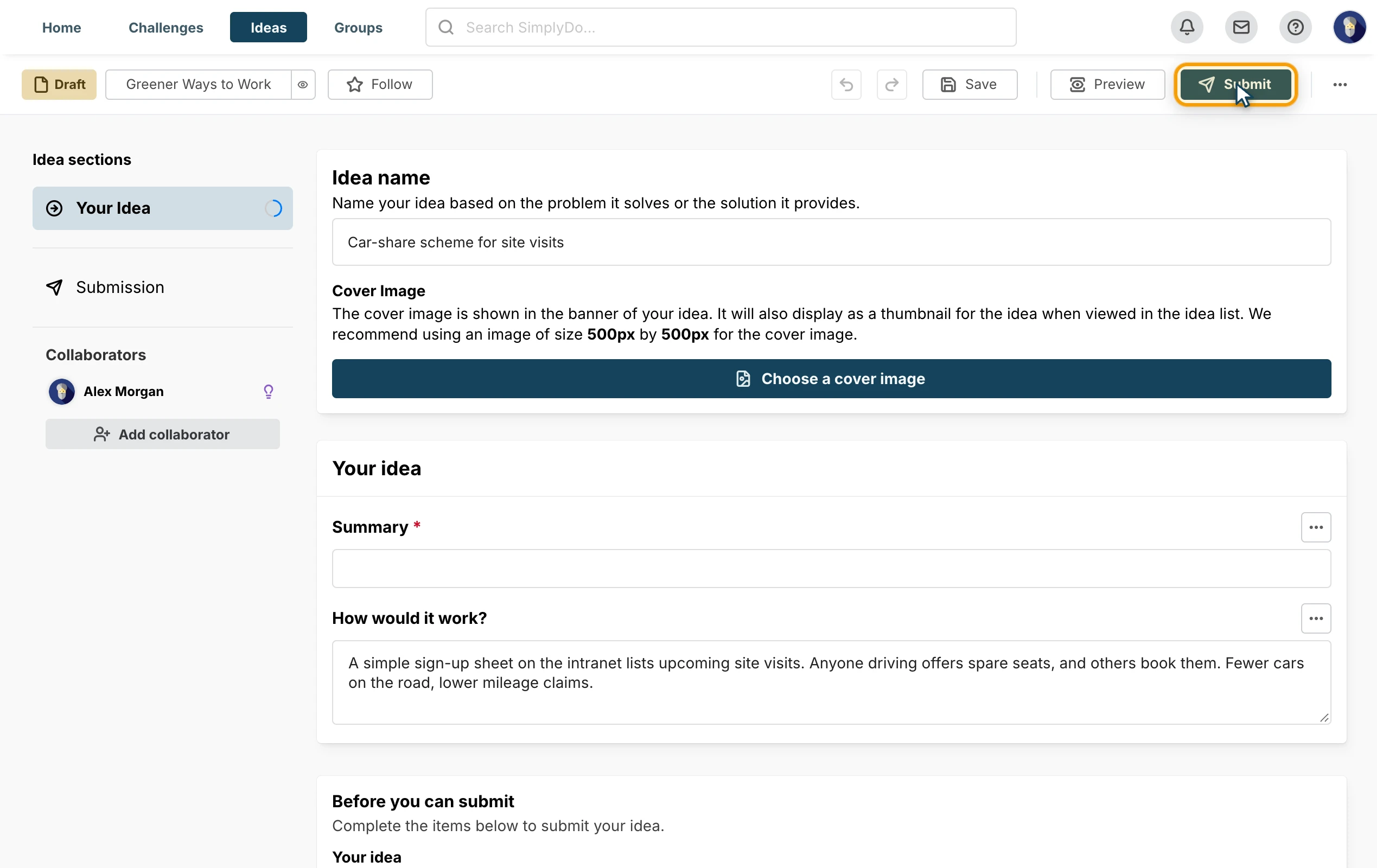
Task: Submit the idea
Action: coord(1235,85)
